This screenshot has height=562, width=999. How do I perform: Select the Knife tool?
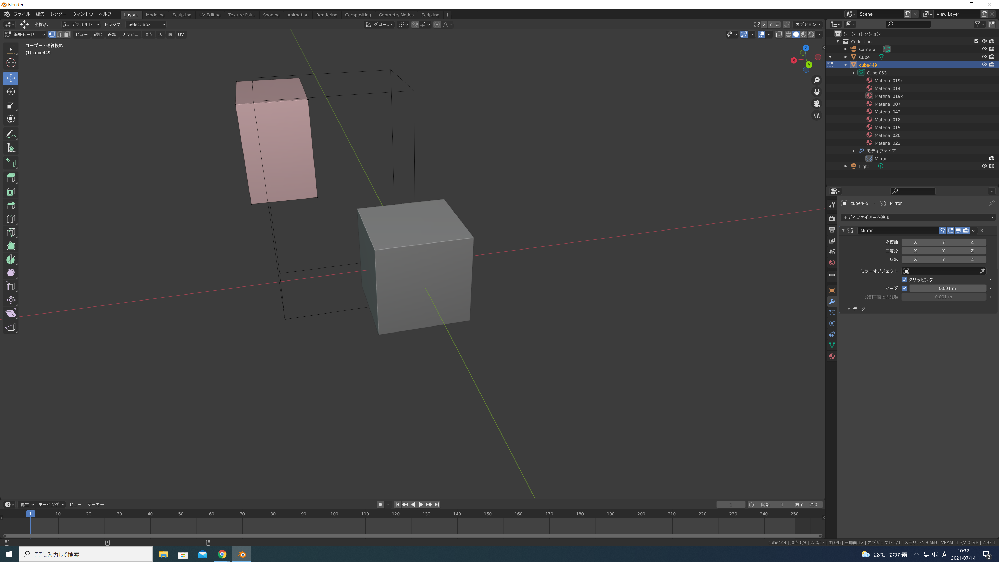click(x=11, y=233)
